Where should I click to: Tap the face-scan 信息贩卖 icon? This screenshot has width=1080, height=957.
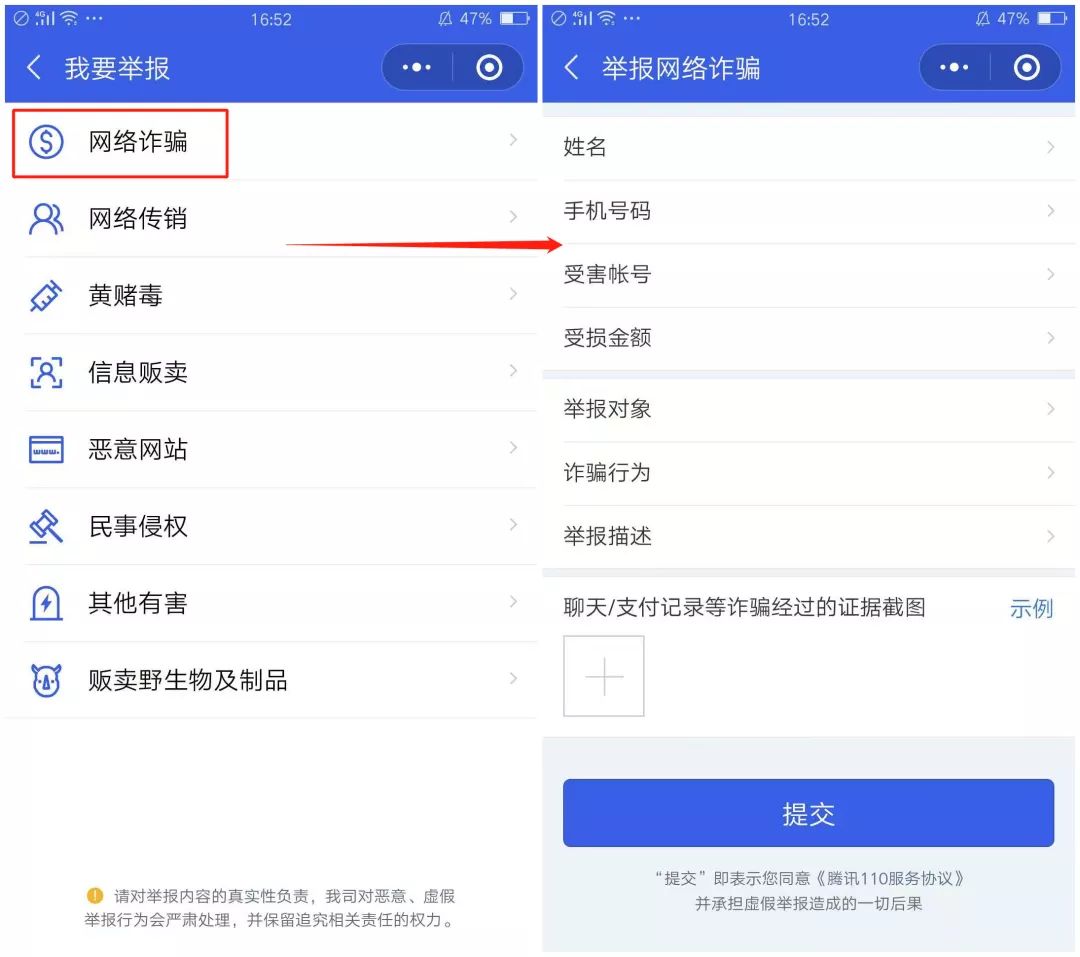click(x=46, y=373)
